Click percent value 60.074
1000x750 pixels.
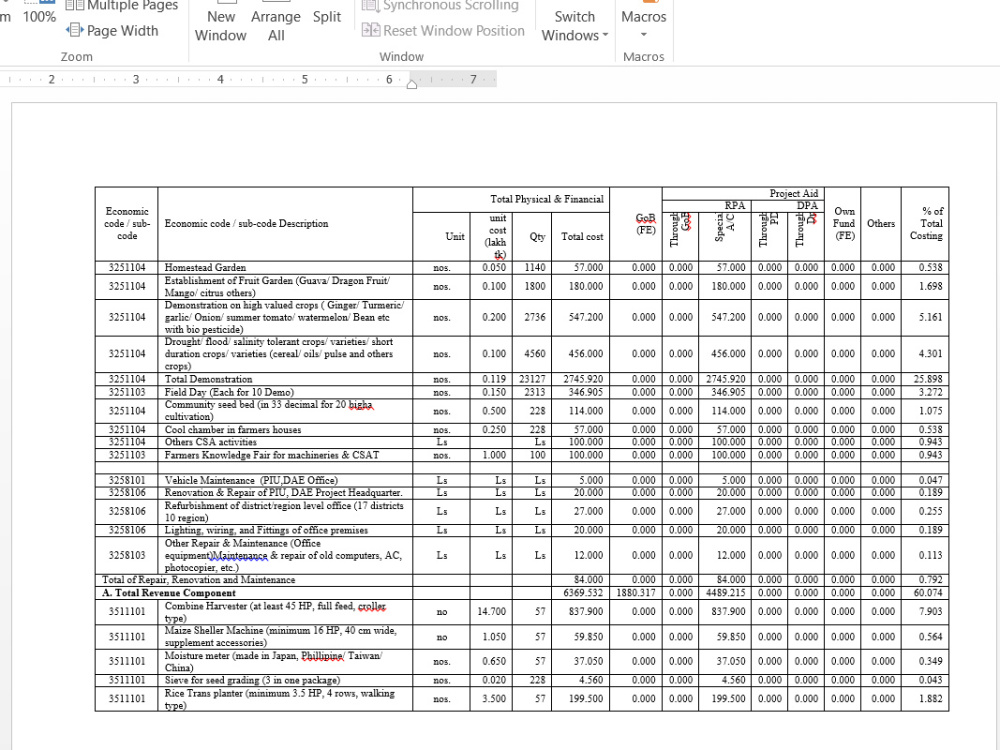[928, 592]
